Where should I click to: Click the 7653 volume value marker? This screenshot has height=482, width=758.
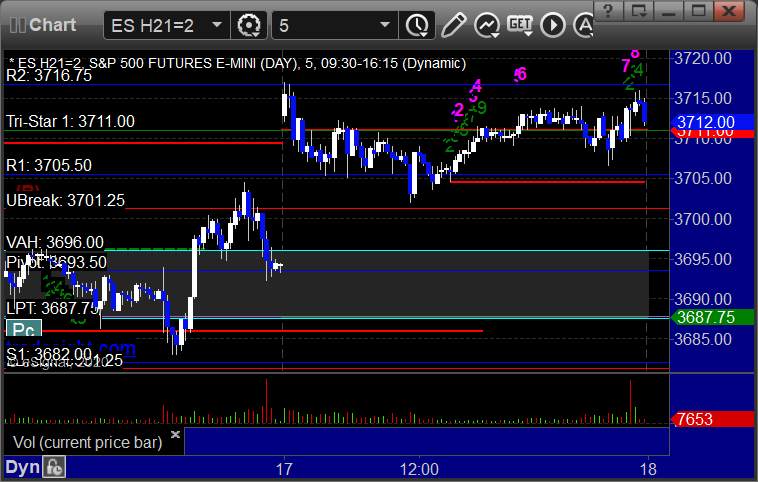[x=712, y=419]
